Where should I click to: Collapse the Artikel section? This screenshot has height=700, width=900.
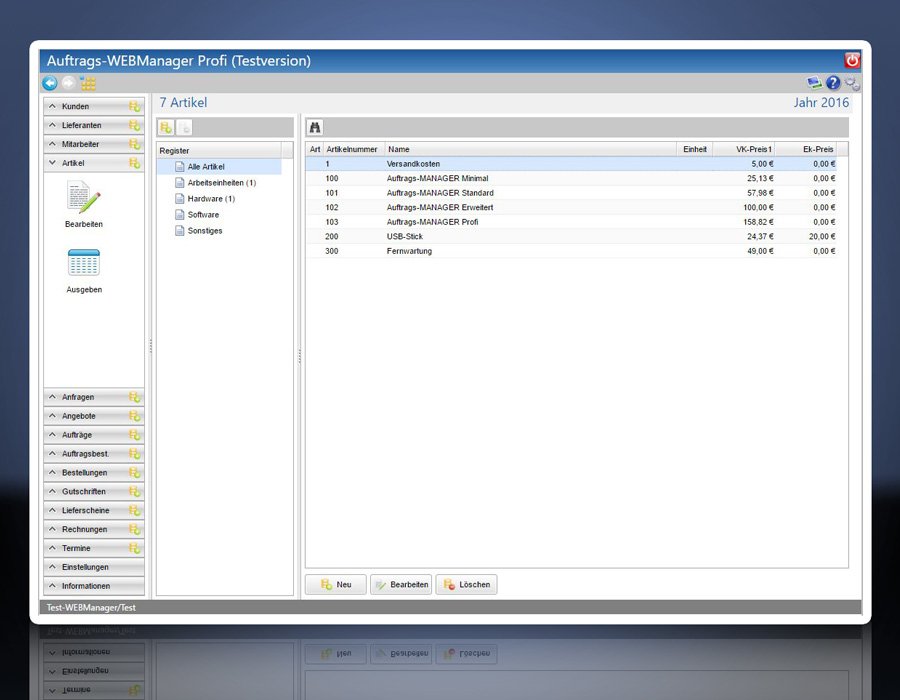pyautogui.click(x=94, y=163)
